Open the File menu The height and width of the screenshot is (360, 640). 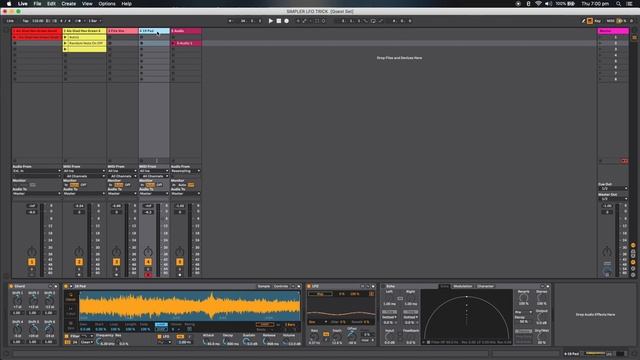(x=37, y=4)
